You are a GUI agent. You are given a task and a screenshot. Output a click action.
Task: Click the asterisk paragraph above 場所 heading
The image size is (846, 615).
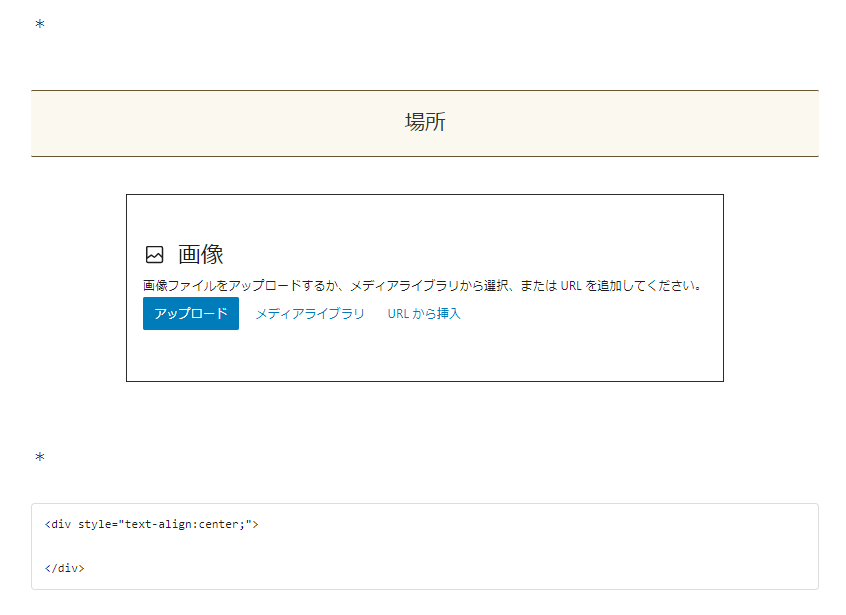(x=40, y=24)
